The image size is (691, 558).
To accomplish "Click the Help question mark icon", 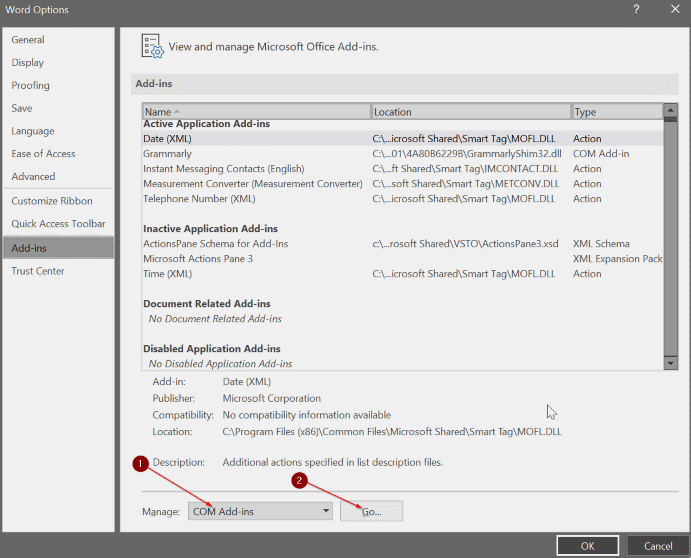I will click(x=636, y=9).
